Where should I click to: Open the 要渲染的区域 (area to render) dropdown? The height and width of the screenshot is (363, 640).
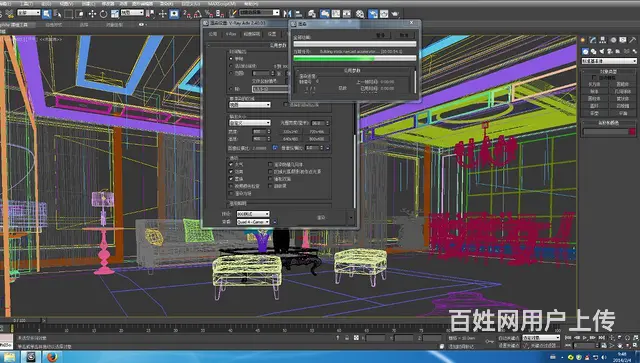point(249,105)
